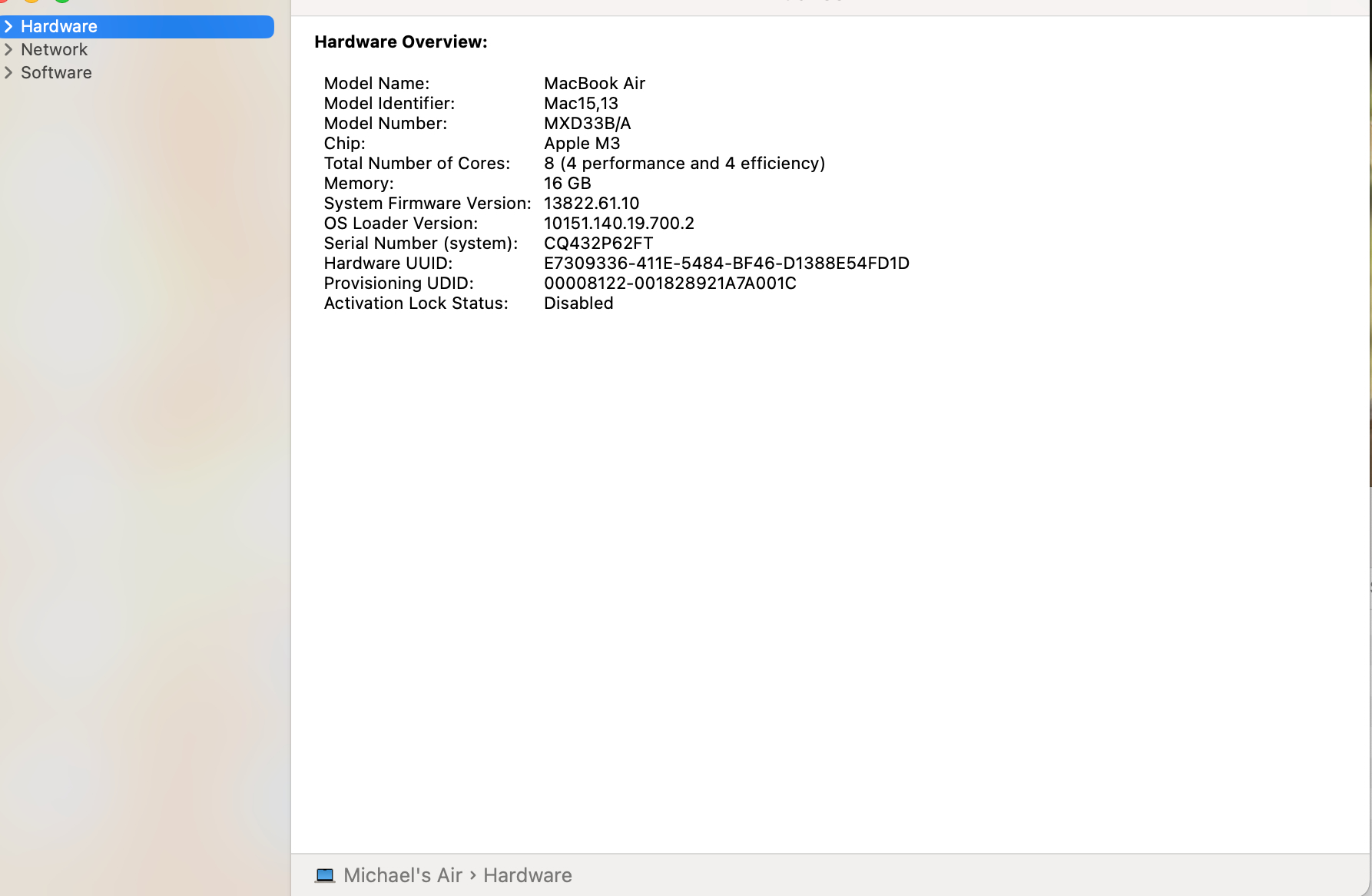Click the UUID value starting "E7309336"
Screen dimensions: 1372x896
pos(727,263)
